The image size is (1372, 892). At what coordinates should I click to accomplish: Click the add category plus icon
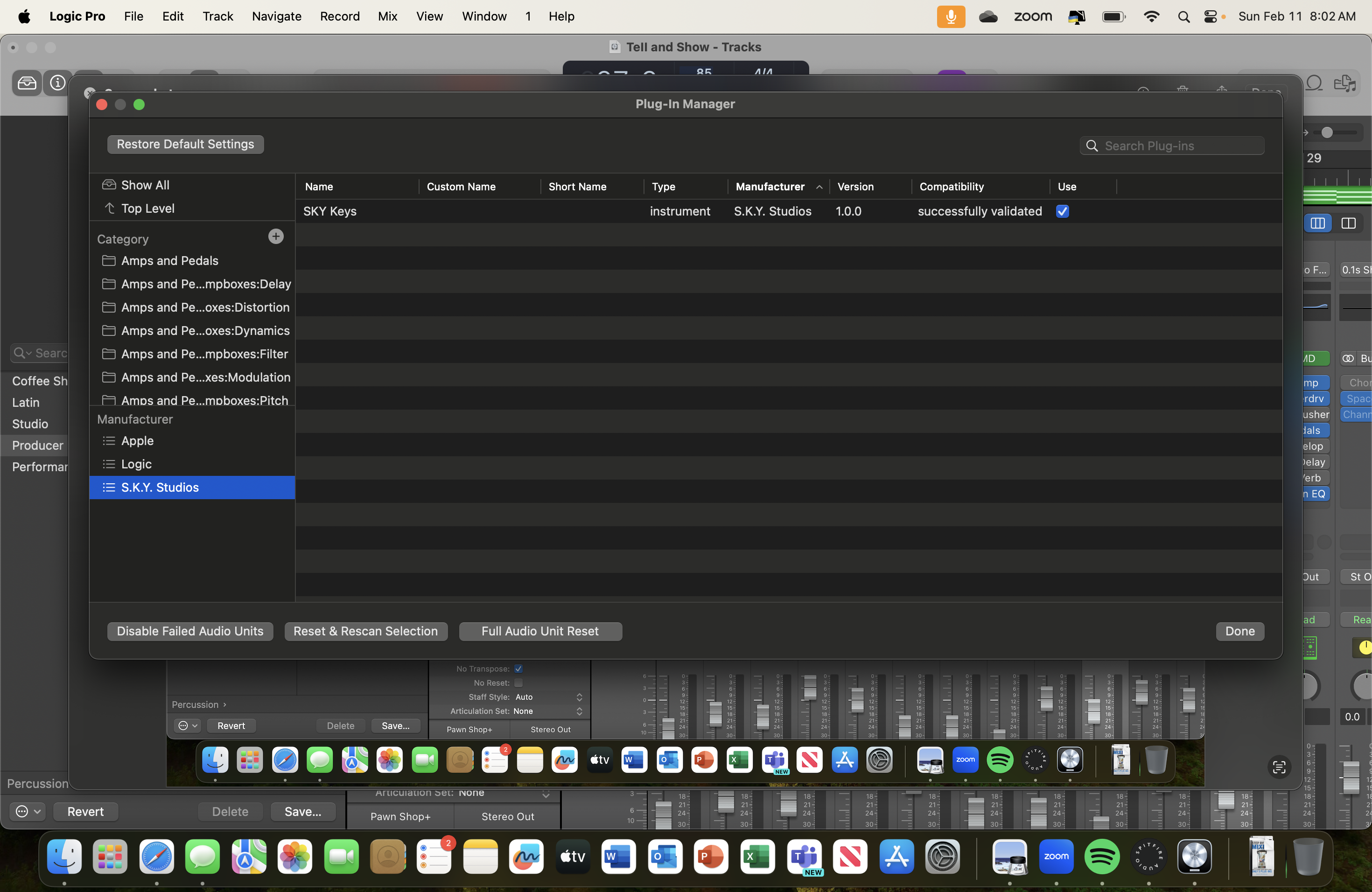275,237
